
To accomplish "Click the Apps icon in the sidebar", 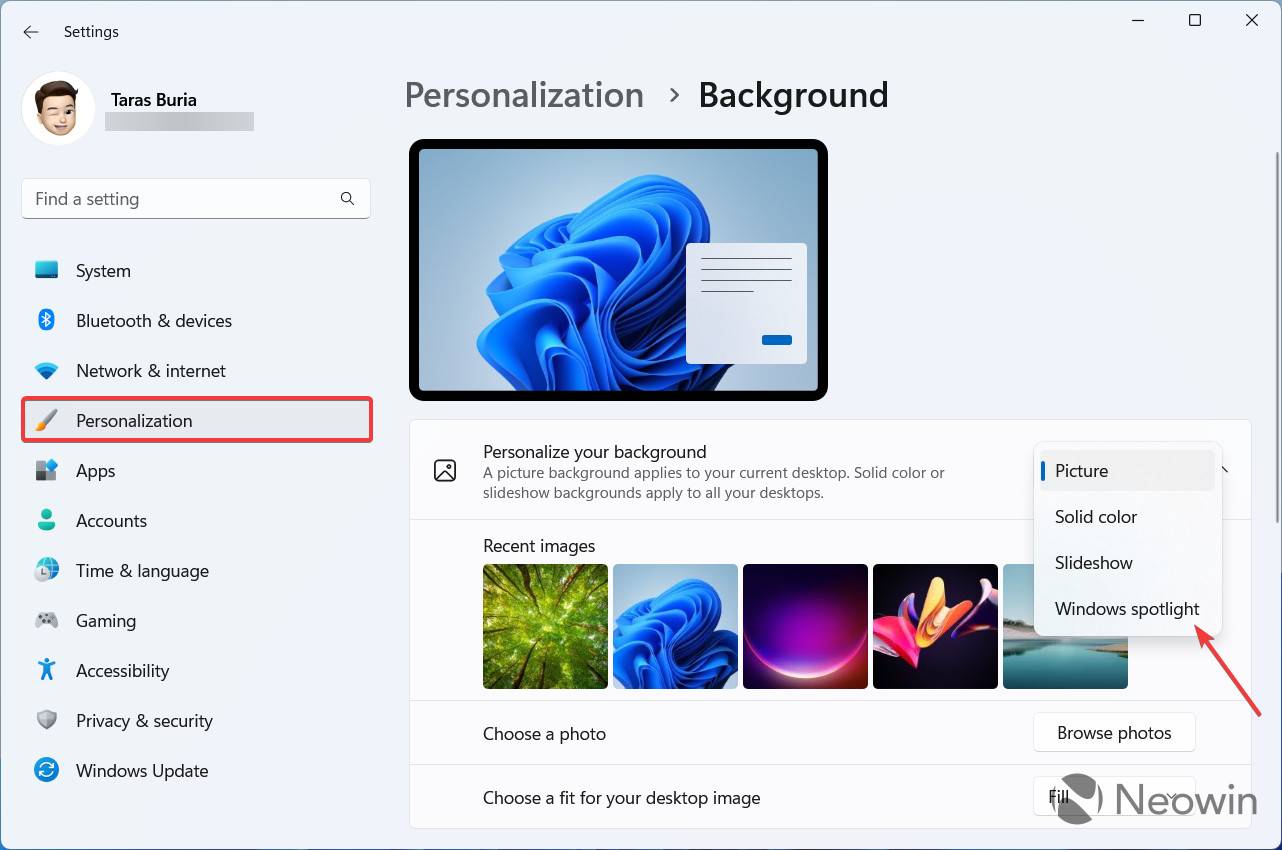I will tap(46, 470).
